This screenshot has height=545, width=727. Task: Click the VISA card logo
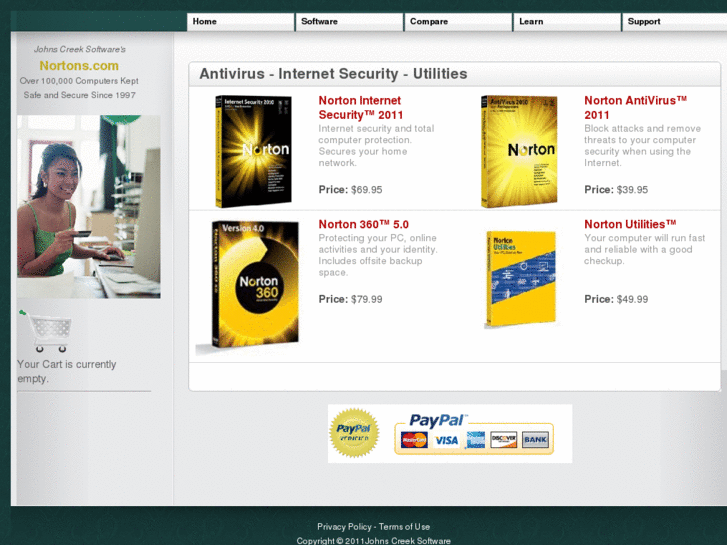pos(446,440)
